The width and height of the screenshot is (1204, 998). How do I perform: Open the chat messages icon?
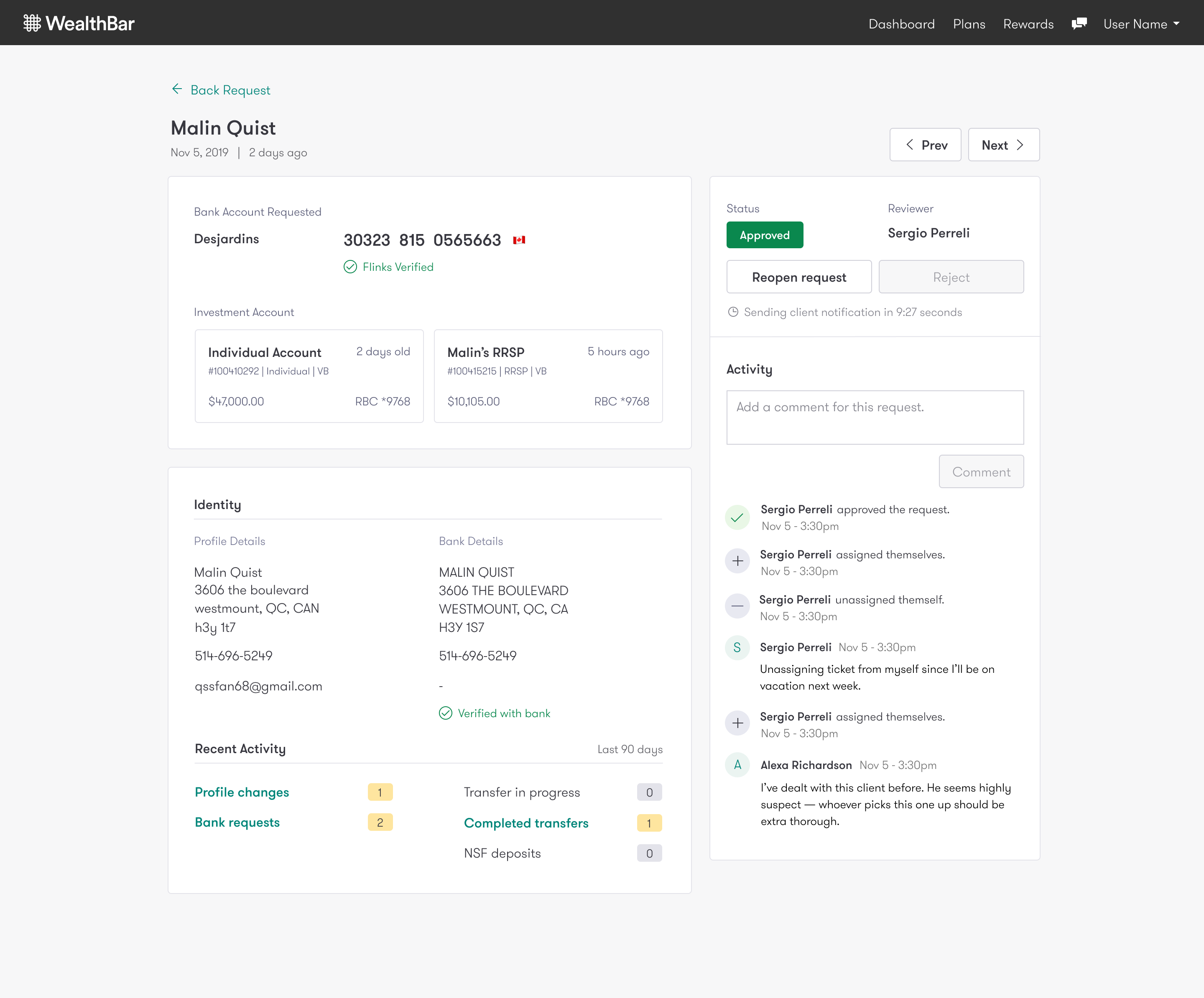[1079, 23]
